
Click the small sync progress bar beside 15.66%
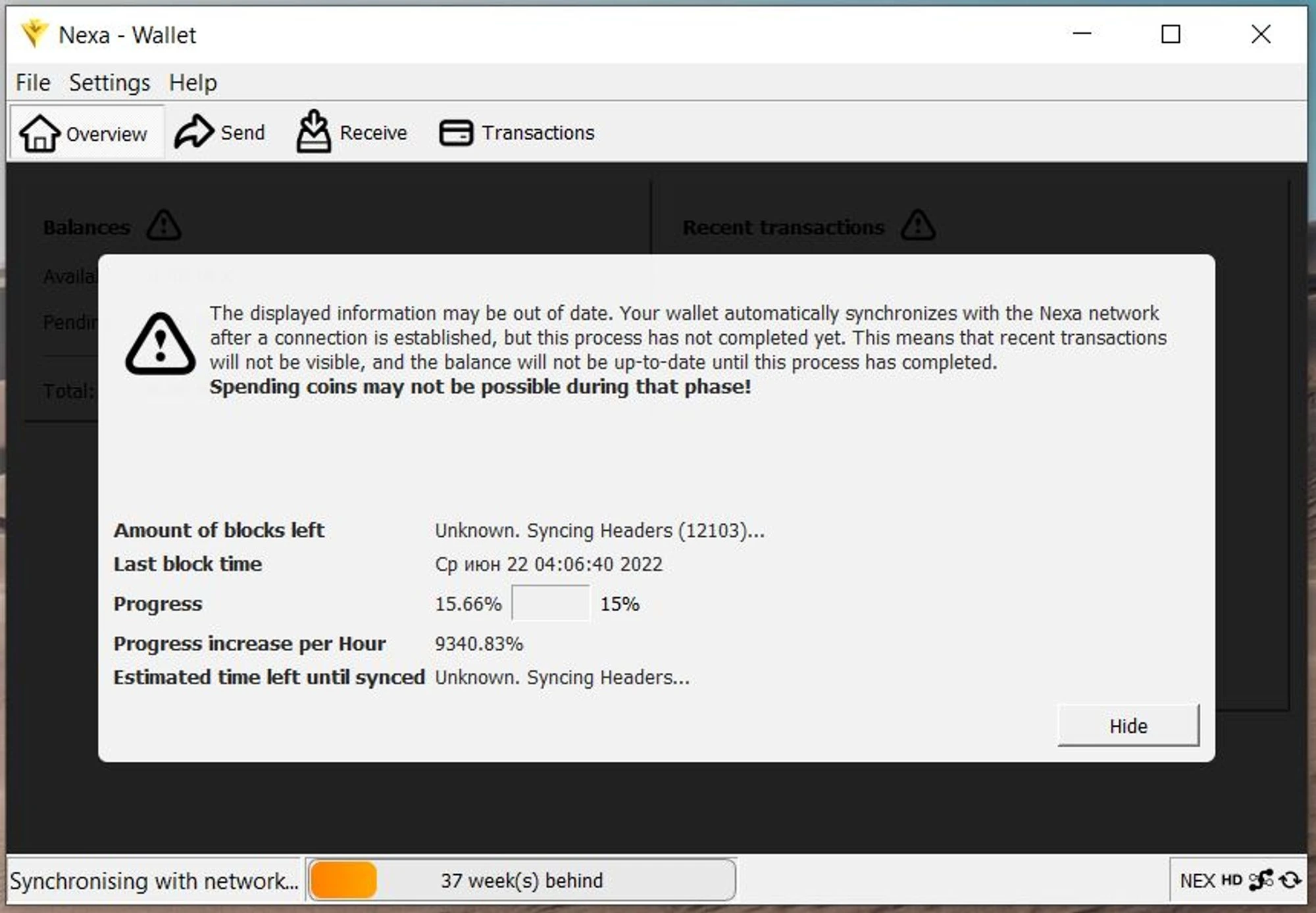coord(550,603)
